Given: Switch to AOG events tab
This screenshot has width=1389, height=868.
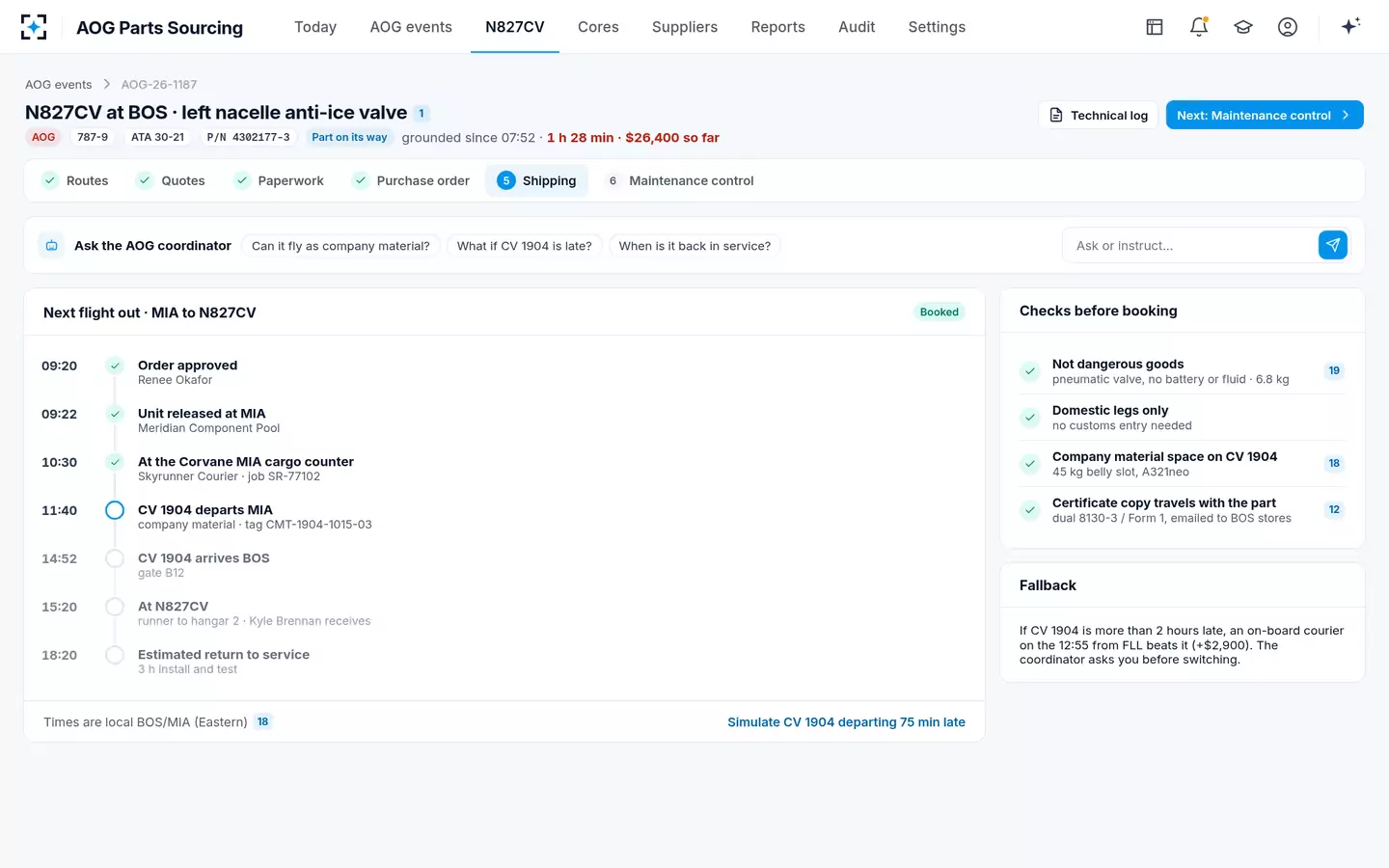Looking at the screenshot, I should click(411, 27).
